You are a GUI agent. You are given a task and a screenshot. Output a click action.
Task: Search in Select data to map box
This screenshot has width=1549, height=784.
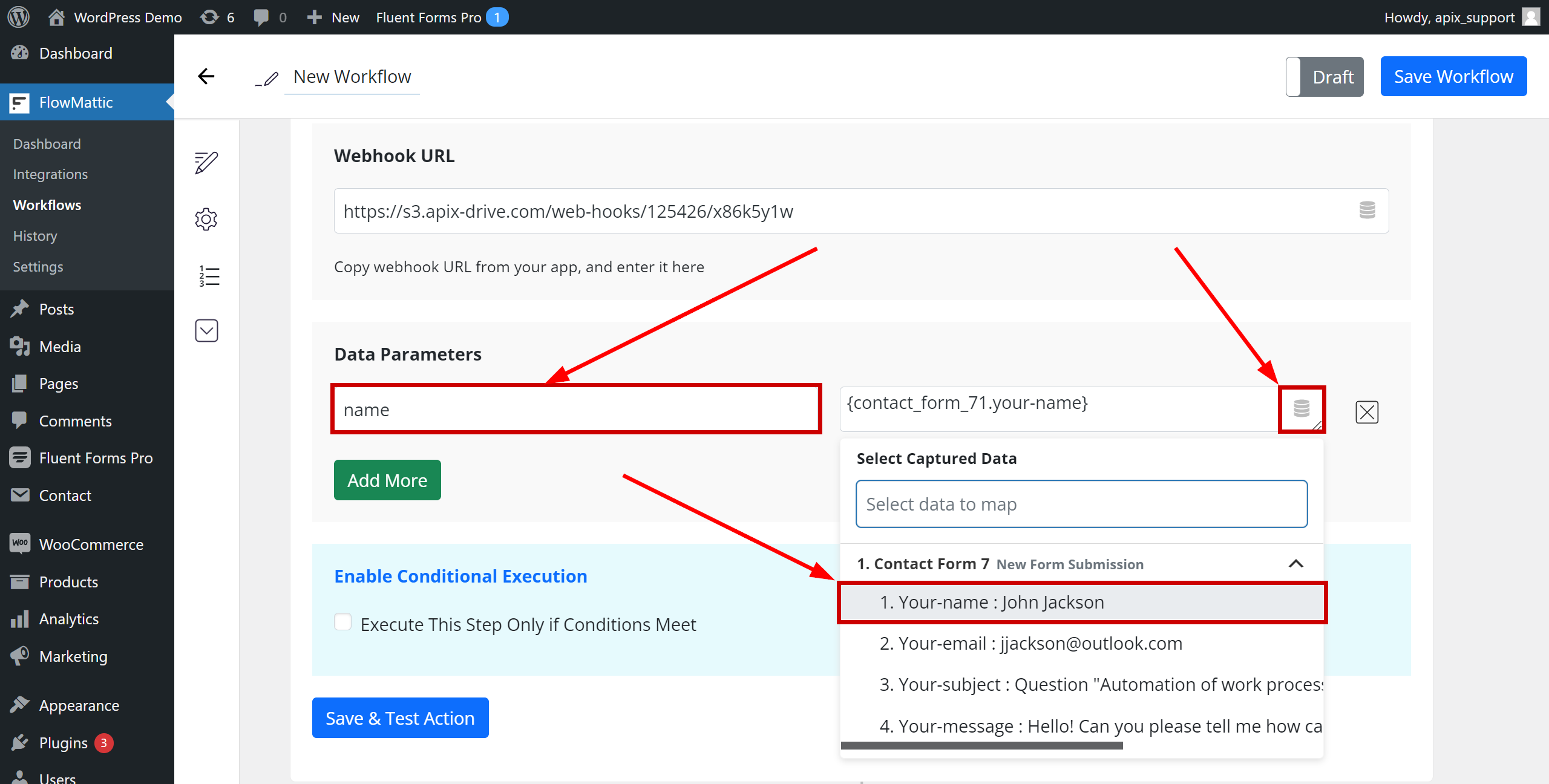point(1081,504)
